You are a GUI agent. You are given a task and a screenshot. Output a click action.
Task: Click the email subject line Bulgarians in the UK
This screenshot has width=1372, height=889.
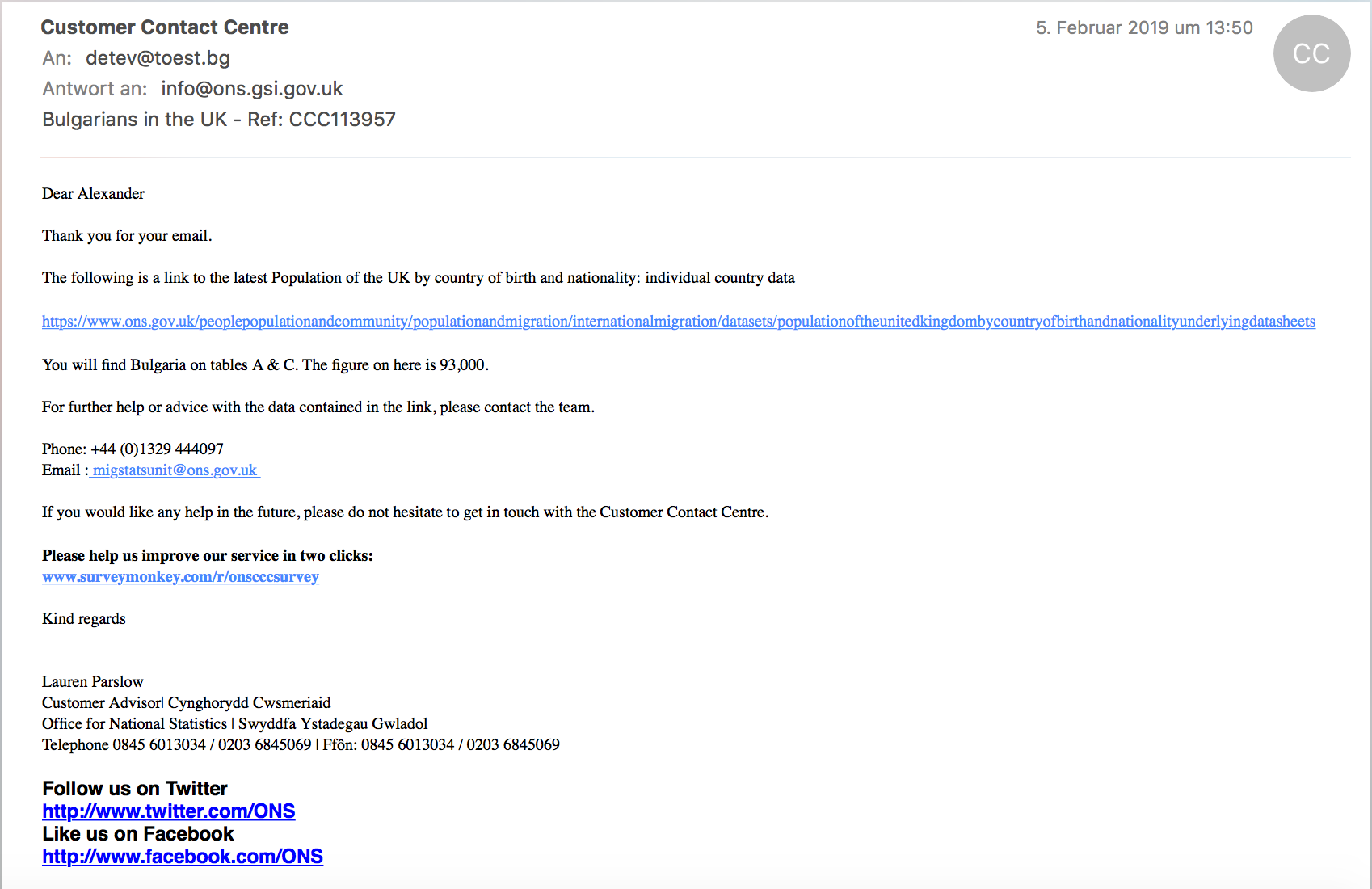tap(219, 120)
